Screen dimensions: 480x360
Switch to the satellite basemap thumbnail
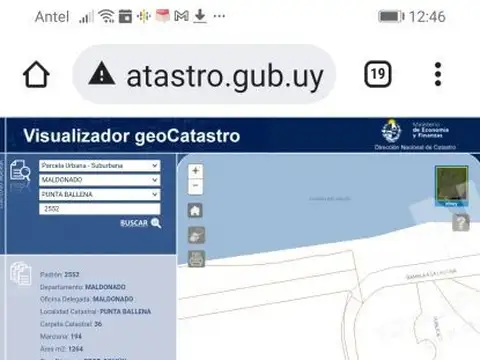point(452,186)
